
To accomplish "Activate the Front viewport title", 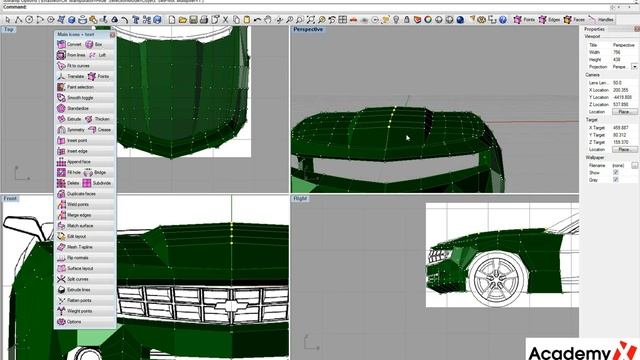I will coord(10,198).
